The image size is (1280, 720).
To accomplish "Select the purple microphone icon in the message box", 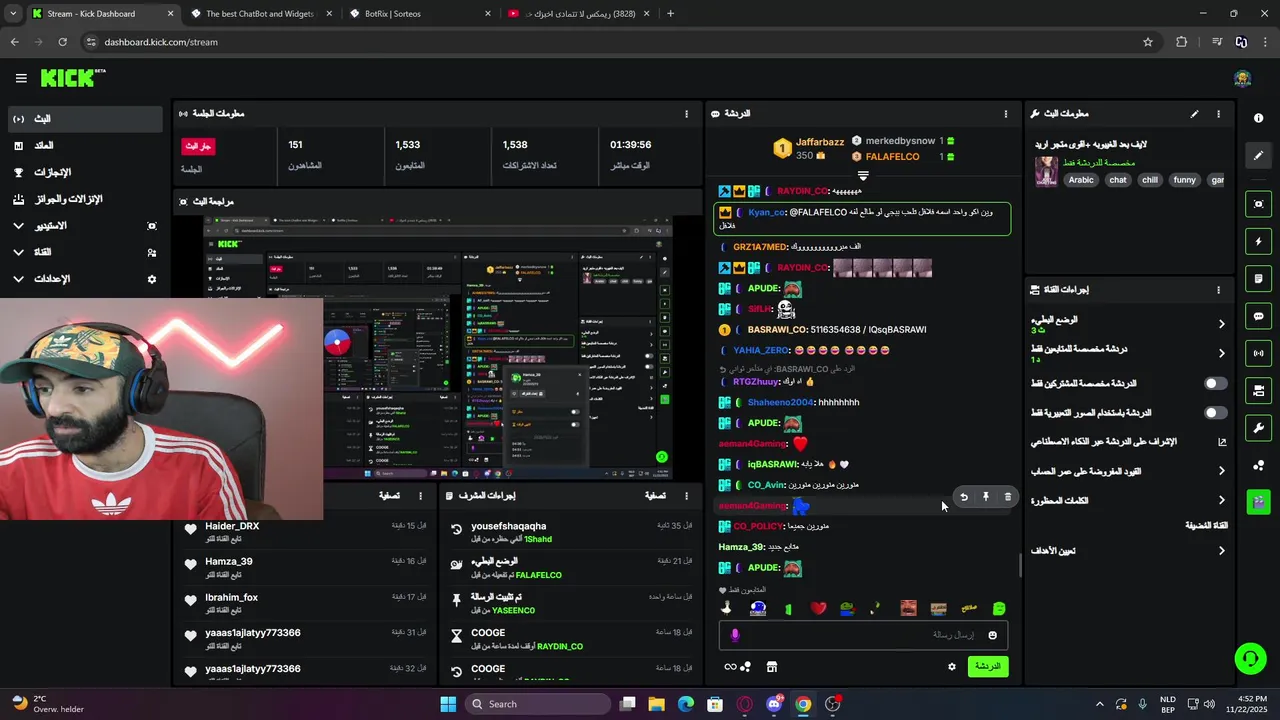I will [735, 635].
